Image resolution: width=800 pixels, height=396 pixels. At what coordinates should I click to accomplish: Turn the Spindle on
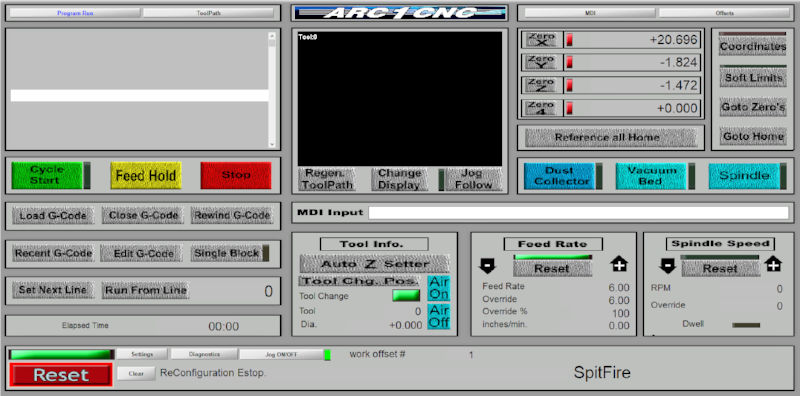click(x=744, y=176)
